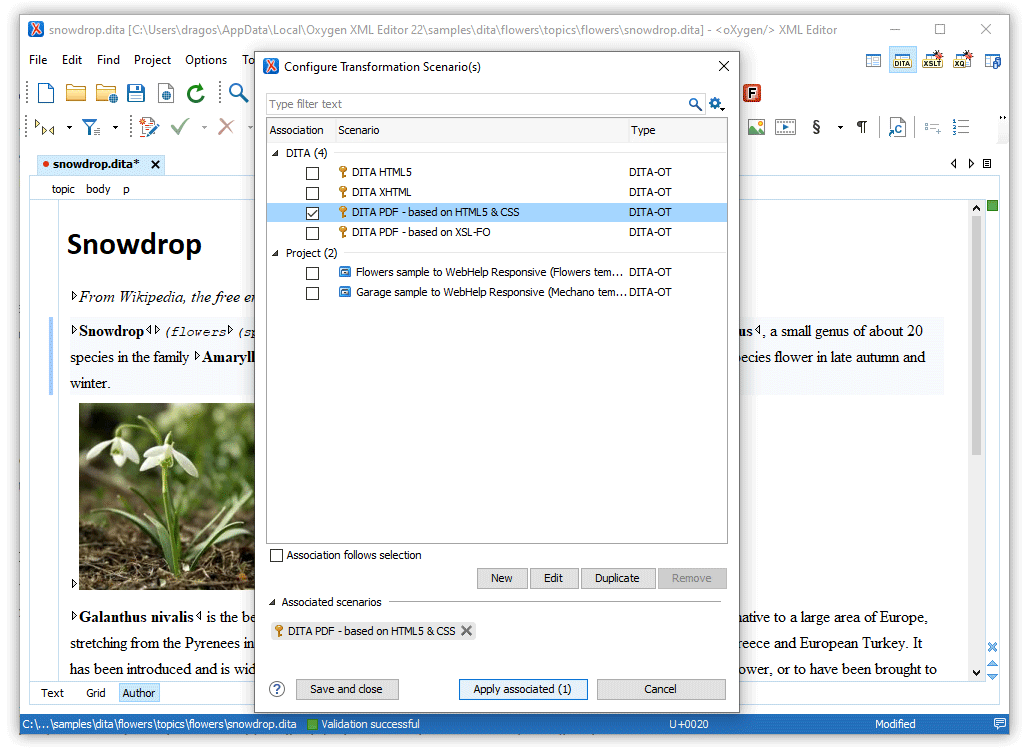Click the insert media object icon

tap(785, 127)
